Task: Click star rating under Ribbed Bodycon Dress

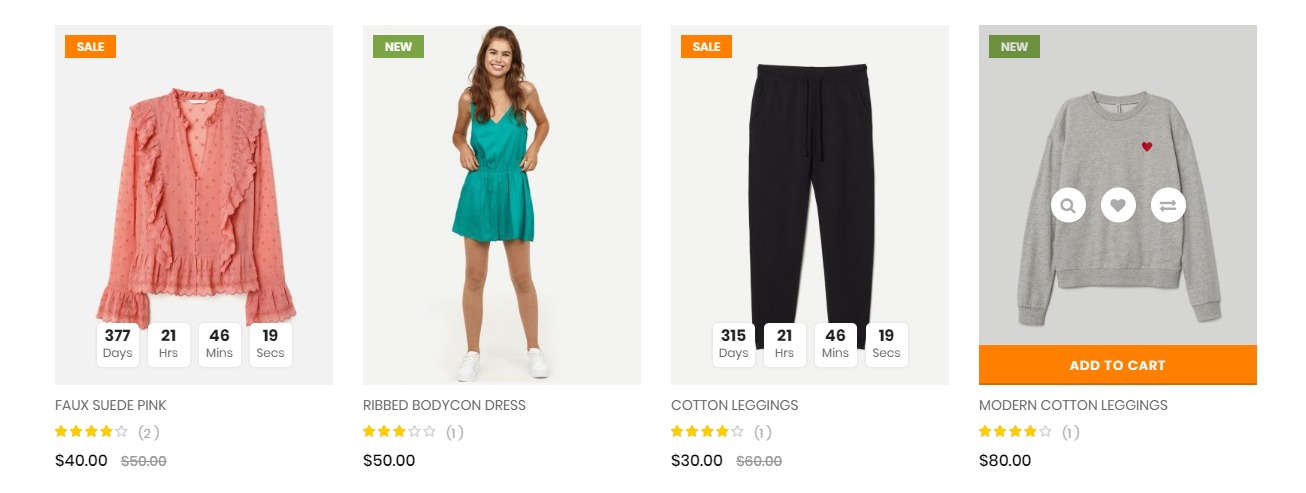Action: click(399, 432)
